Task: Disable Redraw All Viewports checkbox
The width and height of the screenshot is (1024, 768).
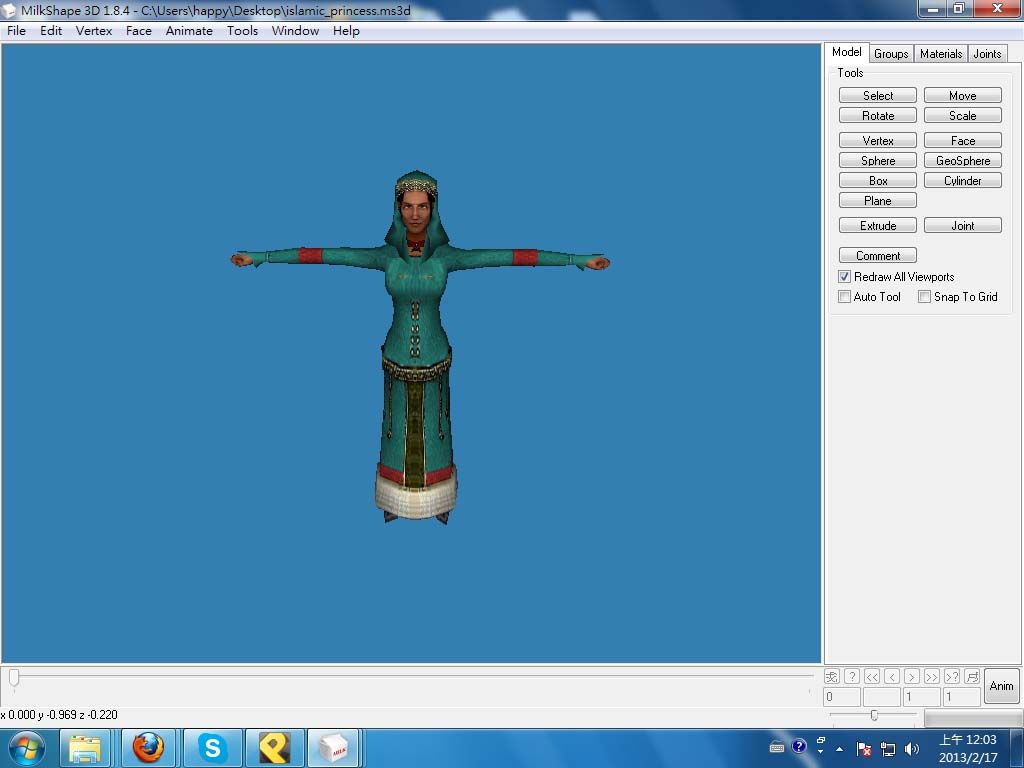Action: pos(845,277)
